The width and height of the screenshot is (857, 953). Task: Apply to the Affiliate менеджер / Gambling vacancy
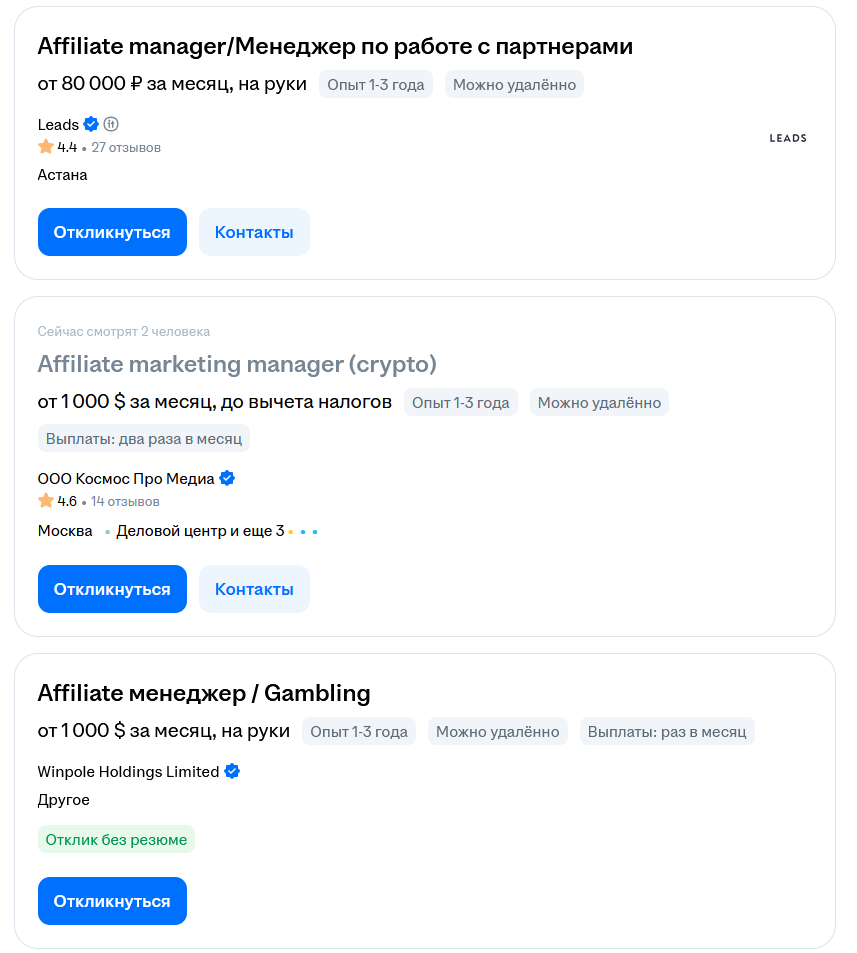pyautogui.click(x=112, y=901)
